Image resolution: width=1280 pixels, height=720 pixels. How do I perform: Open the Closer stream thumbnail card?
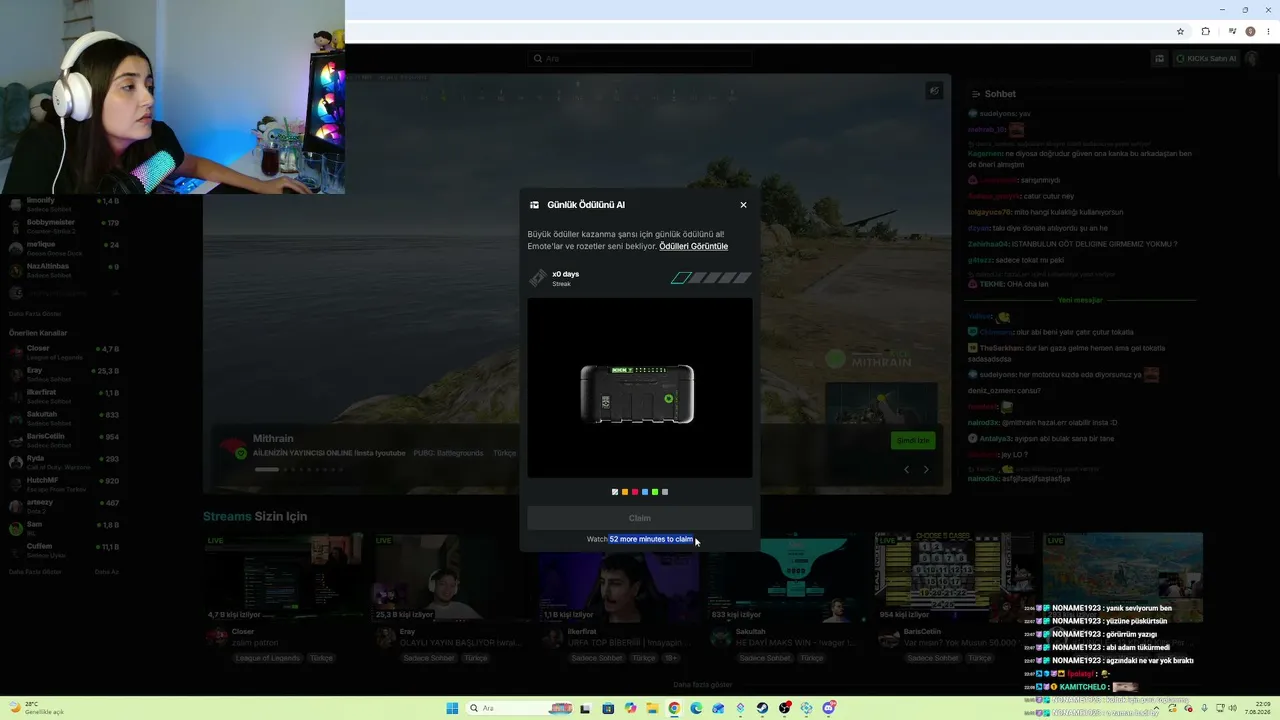pyautogui.click(x=284, y=579)
